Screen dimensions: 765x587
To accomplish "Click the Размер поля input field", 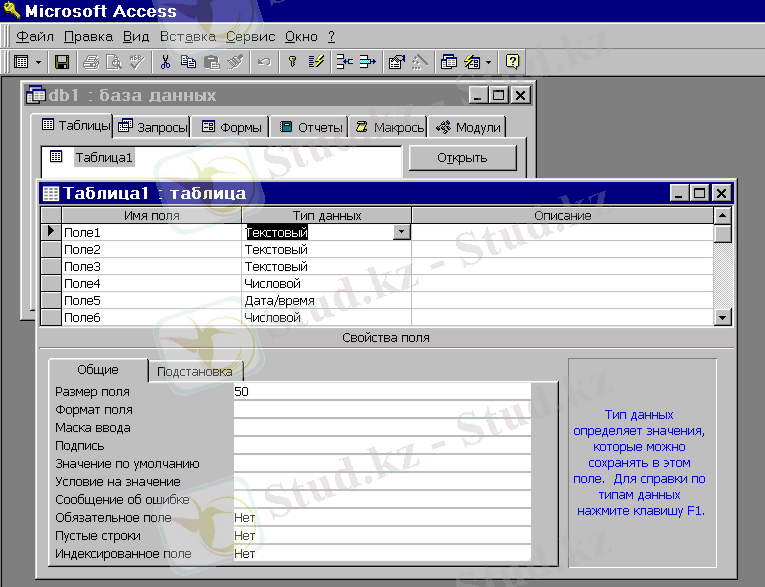I will click(380, 392).
